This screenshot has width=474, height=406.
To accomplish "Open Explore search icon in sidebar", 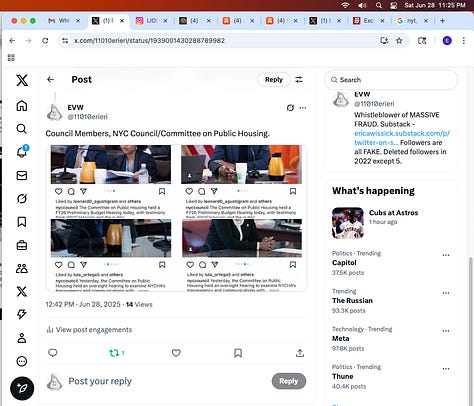I will (22, 129).
